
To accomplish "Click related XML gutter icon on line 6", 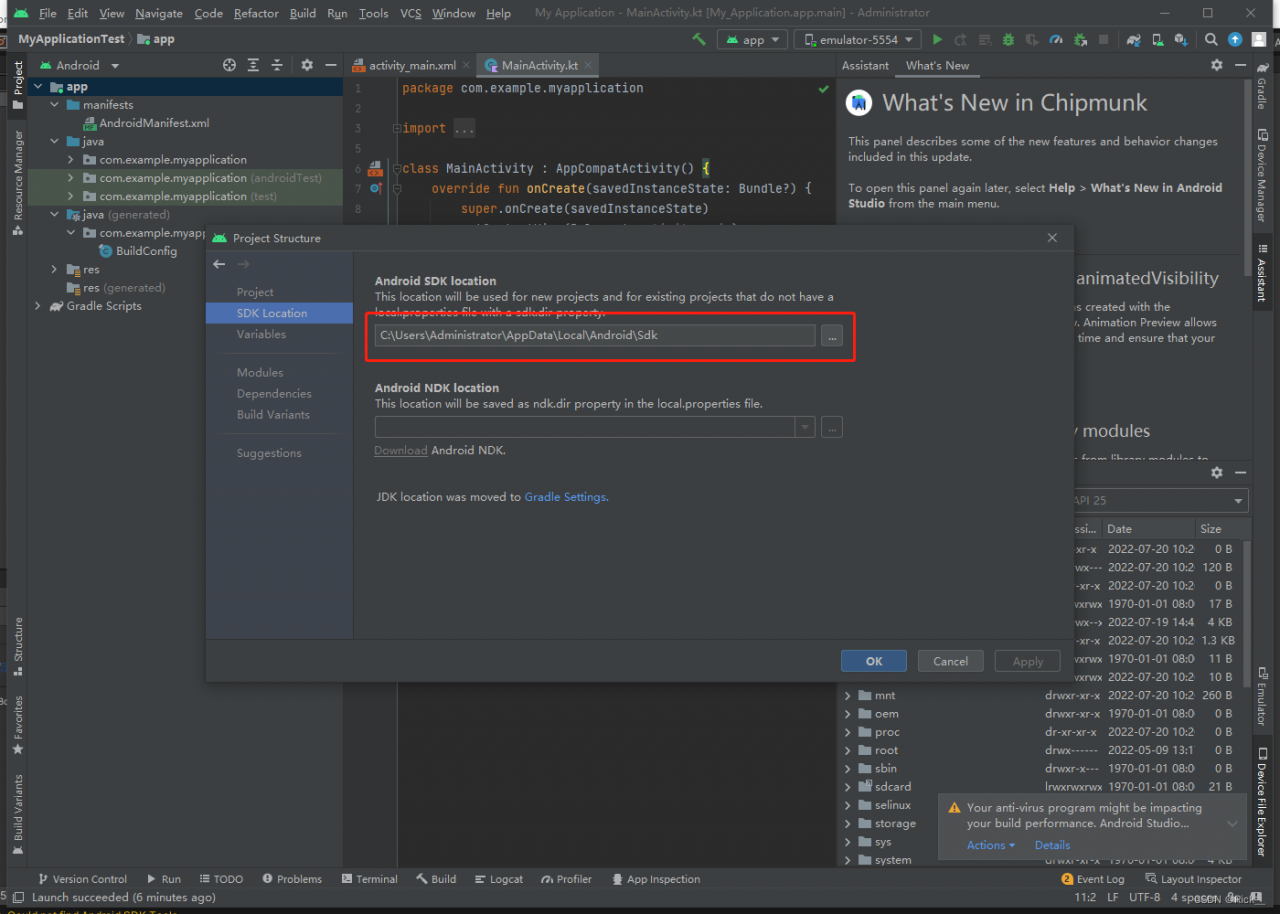I will 376,168.
